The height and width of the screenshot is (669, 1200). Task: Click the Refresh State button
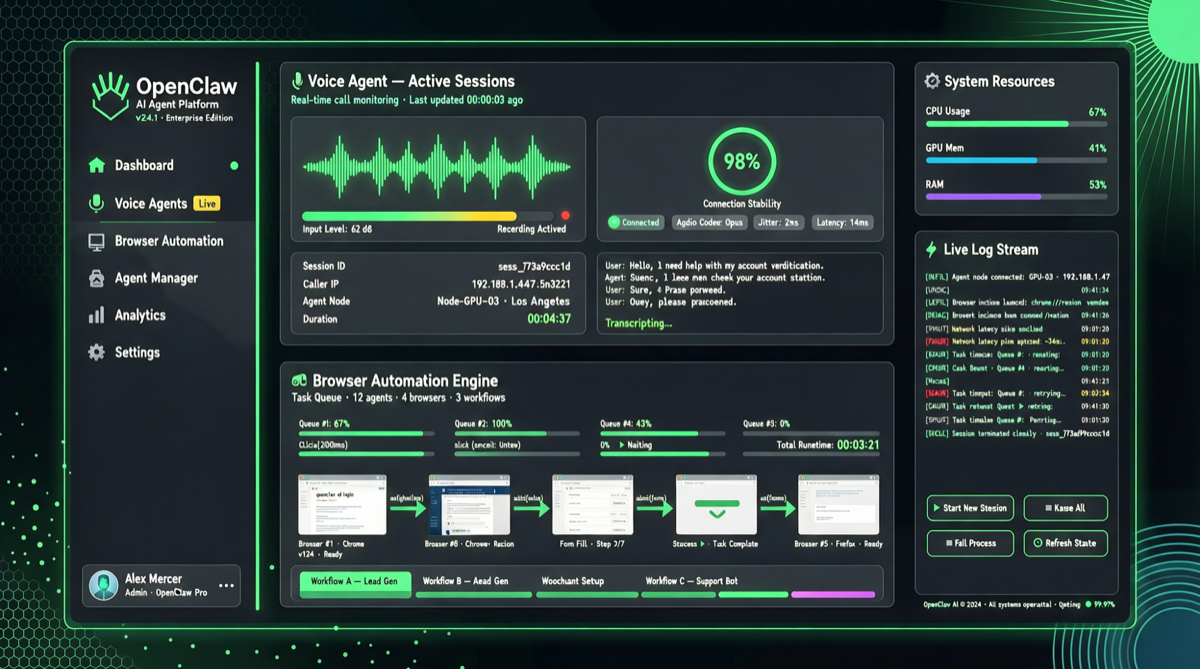click(1065, 543)
